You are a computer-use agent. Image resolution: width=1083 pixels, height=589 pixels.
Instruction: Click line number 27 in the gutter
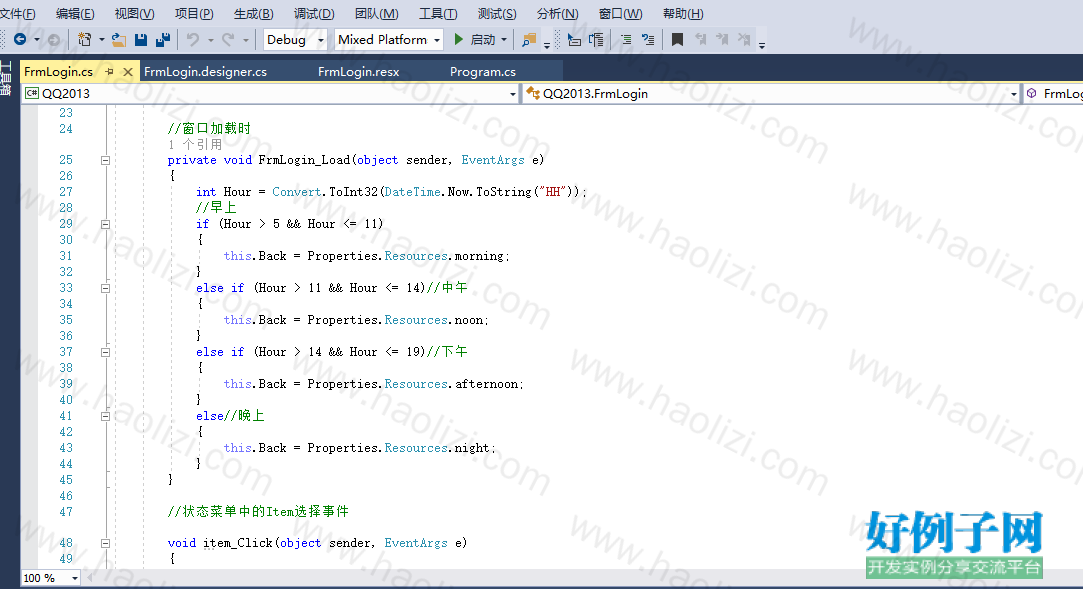(x=66, y=192)
